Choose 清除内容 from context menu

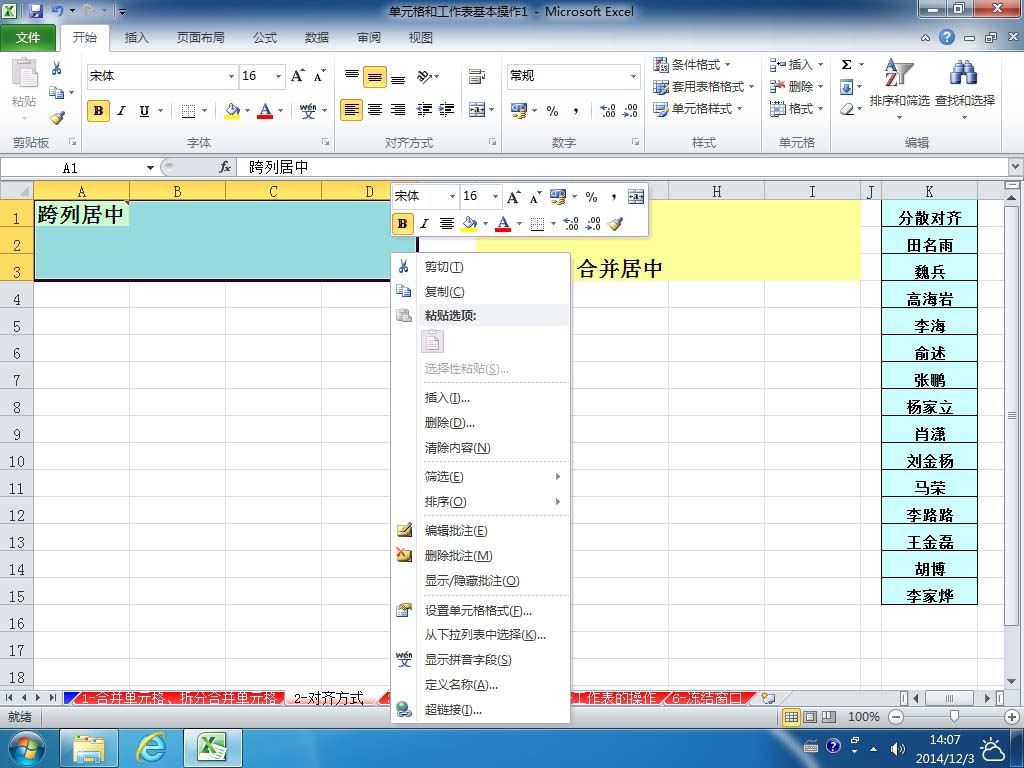coord(480,448)
